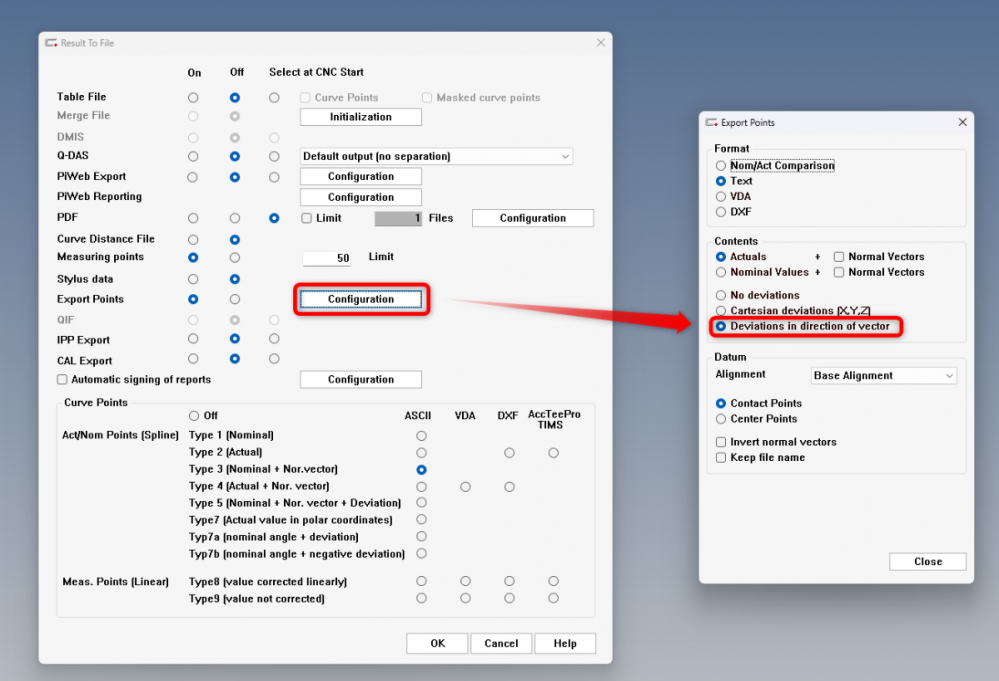Set PDF output to Off

point(235,218)
